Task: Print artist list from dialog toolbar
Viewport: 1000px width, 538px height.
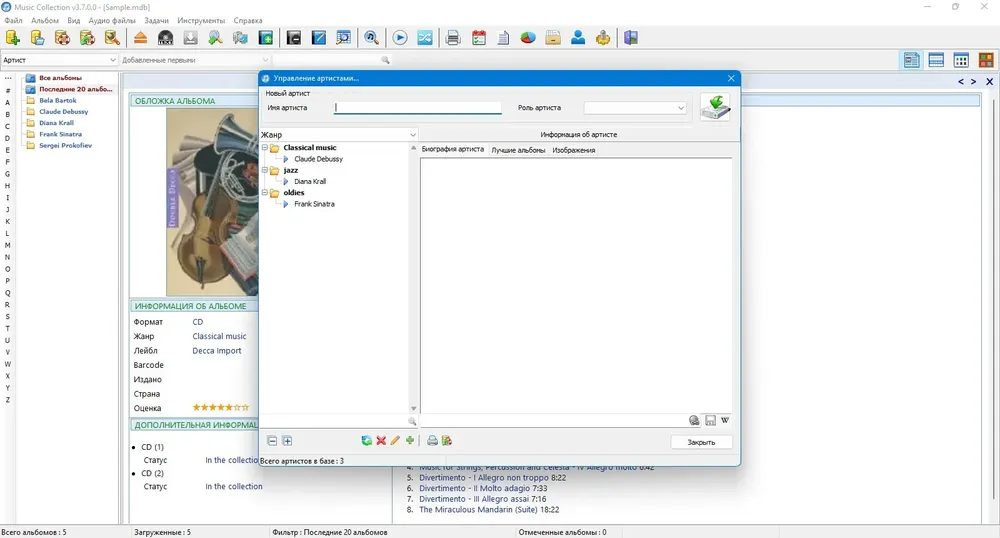Action: (x=432, y=440)
